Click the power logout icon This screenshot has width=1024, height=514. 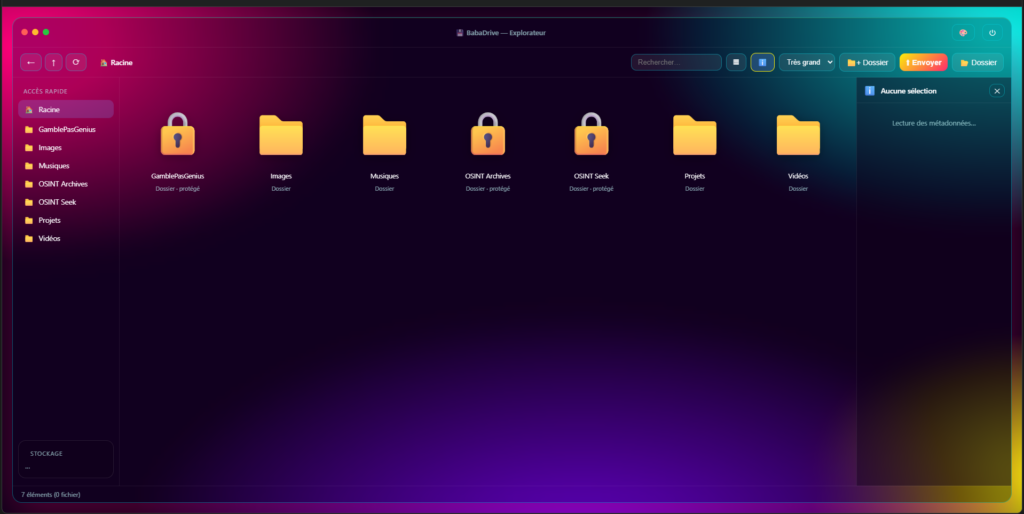tap(992, 33)
